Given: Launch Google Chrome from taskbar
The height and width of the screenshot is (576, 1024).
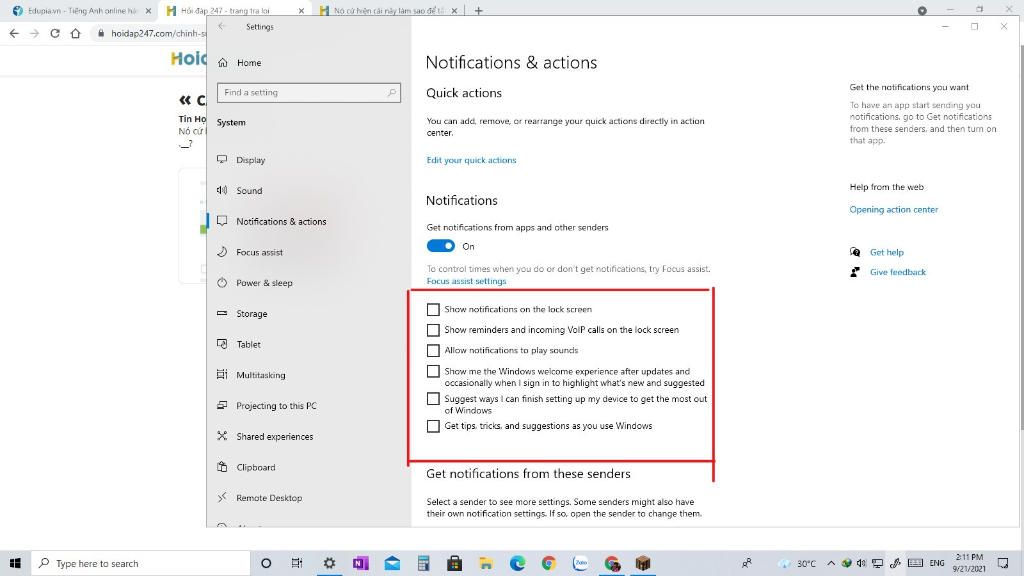Looking at the screenshot, I should (x=549, y=563).
